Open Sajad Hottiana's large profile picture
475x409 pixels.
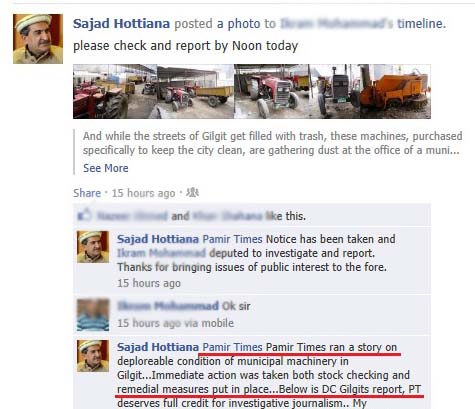(38, 39)
